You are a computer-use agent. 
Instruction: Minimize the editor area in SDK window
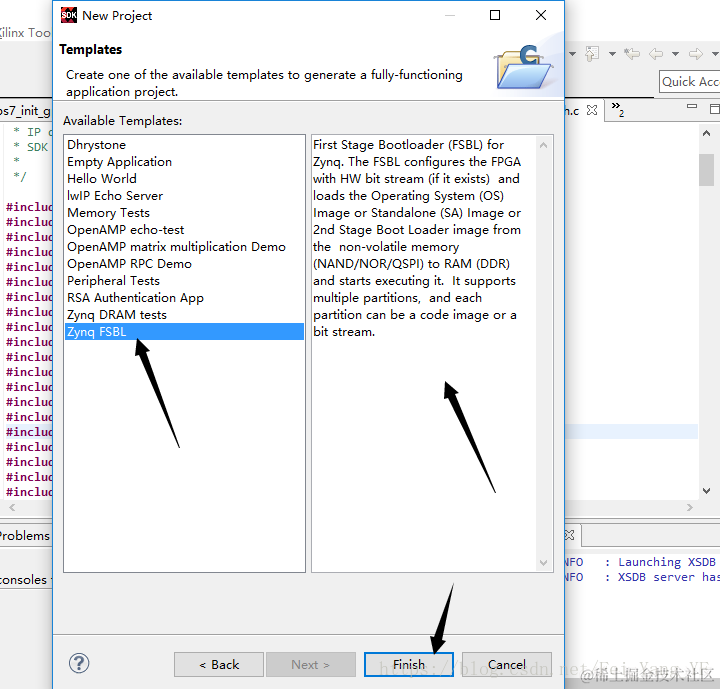[x=692, y=107]
